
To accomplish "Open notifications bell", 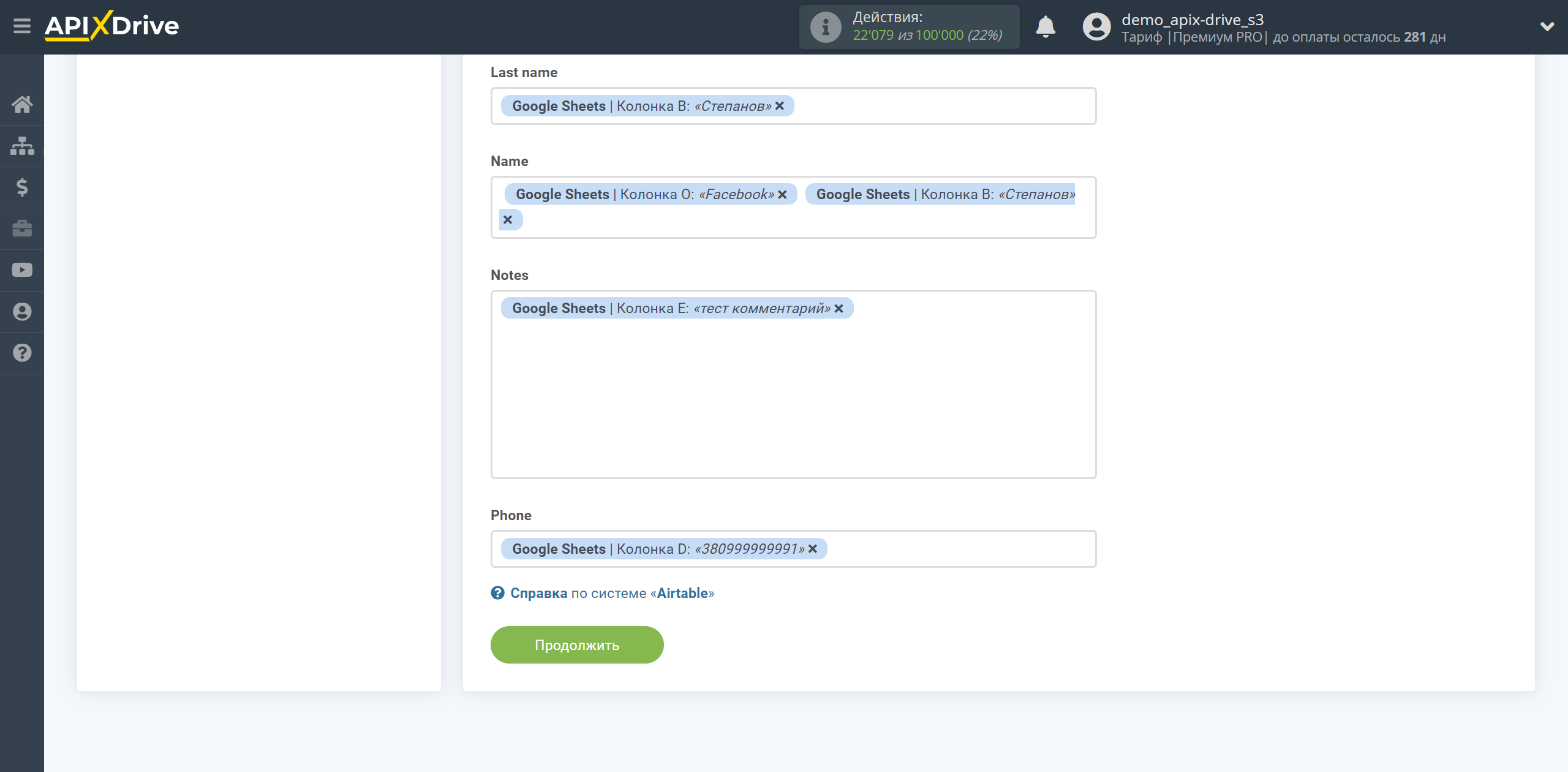I will [x=1046, y=27].
